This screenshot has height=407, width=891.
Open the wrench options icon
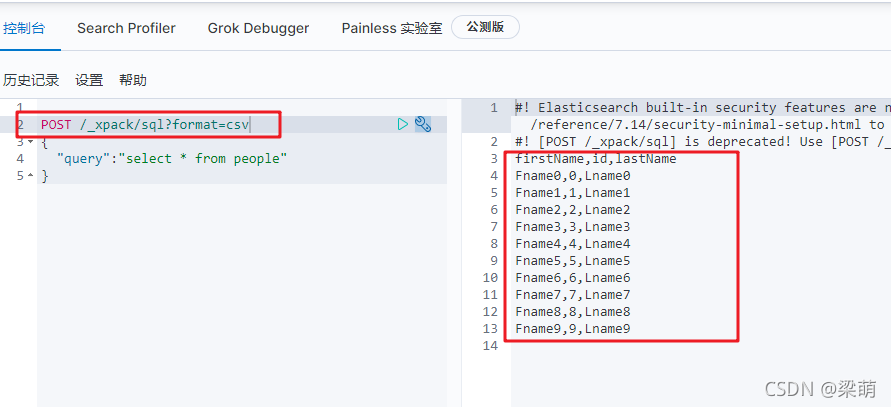[423, 124]
